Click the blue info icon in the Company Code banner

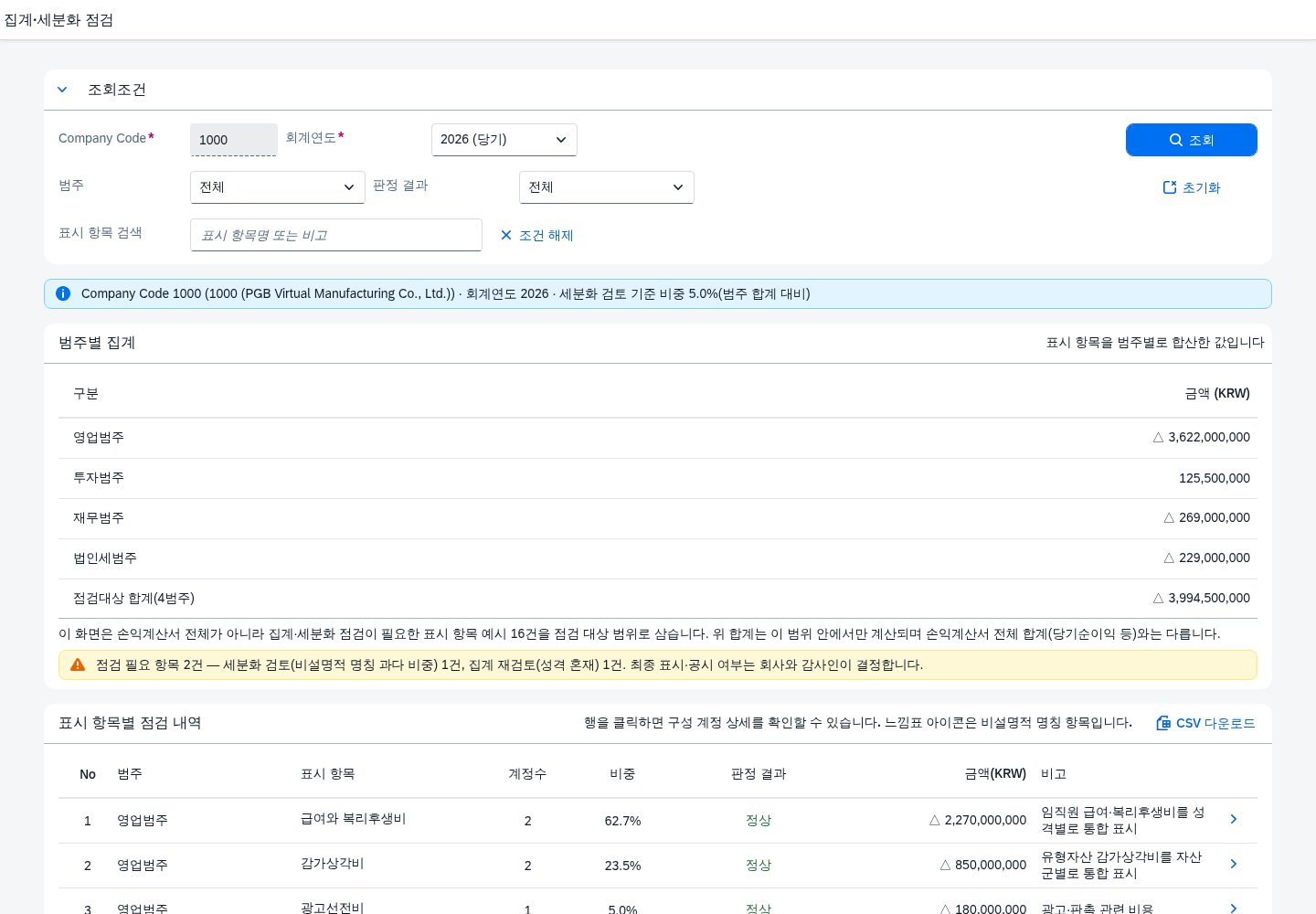coord(63,293)
